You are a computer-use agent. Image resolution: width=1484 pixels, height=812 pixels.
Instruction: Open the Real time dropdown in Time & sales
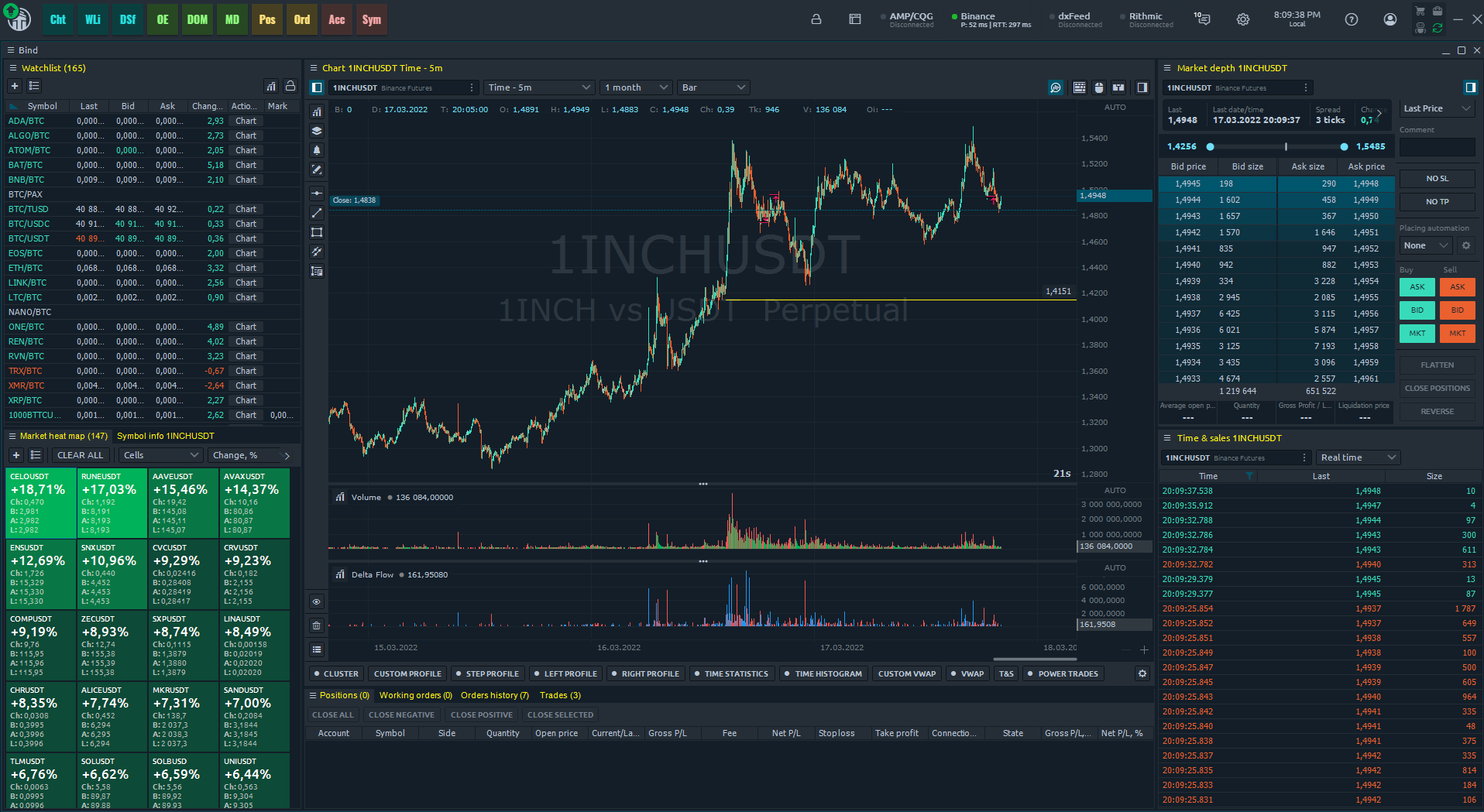point(1359,457)
